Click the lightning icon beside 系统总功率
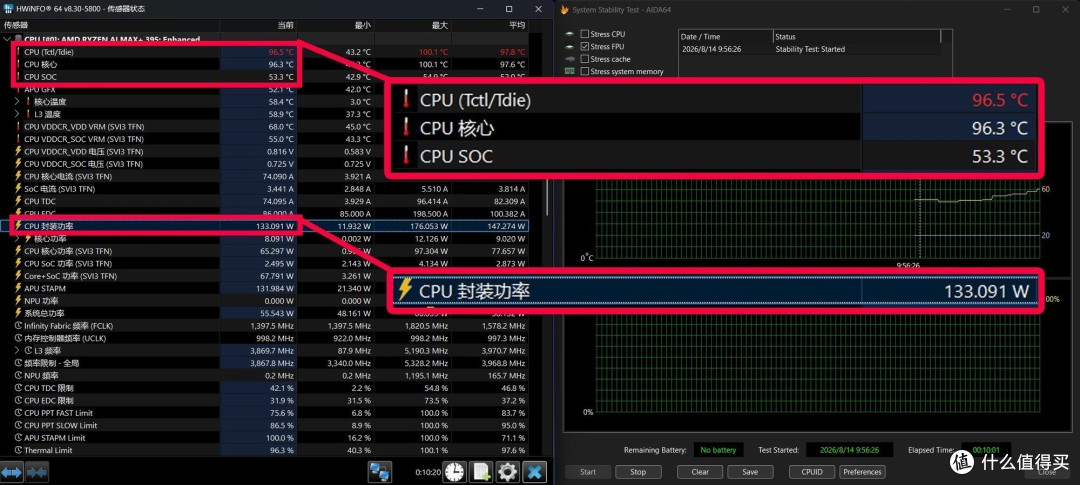The height and width of the screenshot is (485, 1080). 19,313
